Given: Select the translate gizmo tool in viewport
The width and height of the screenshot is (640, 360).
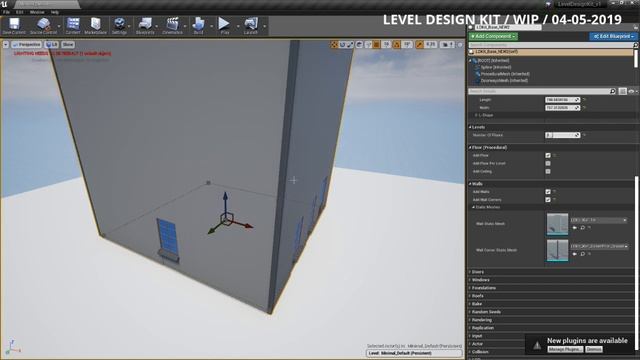Looking at the screenshot, I should click(335, 44).
